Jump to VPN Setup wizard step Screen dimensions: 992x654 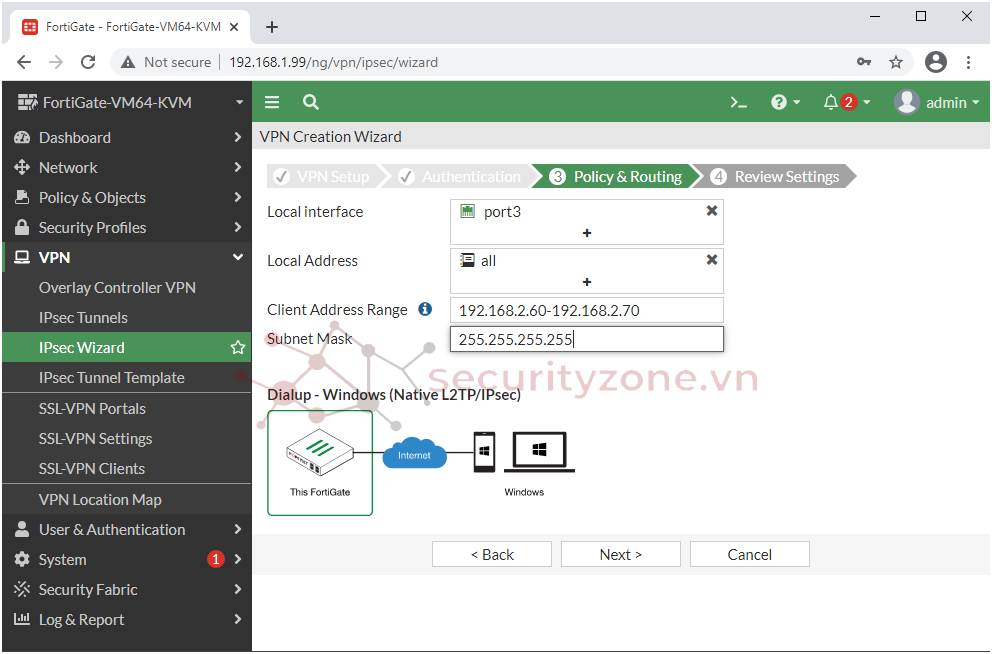(322, 177)
